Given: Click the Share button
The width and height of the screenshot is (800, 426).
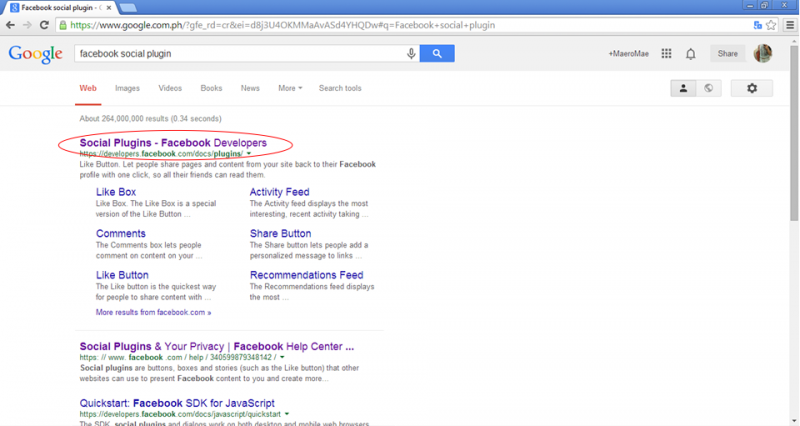Looking at the screenshot, I should coord(728,54).
